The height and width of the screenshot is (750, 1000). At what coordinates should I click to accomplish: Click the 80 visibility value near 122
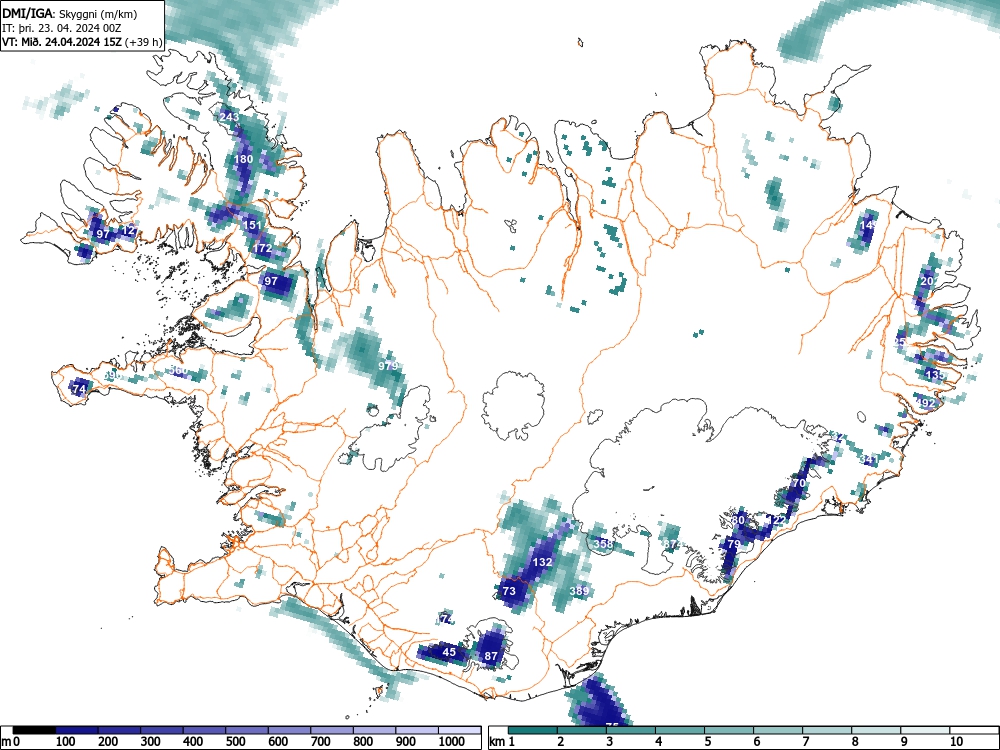pyautogui.click(x=738, y=520)
